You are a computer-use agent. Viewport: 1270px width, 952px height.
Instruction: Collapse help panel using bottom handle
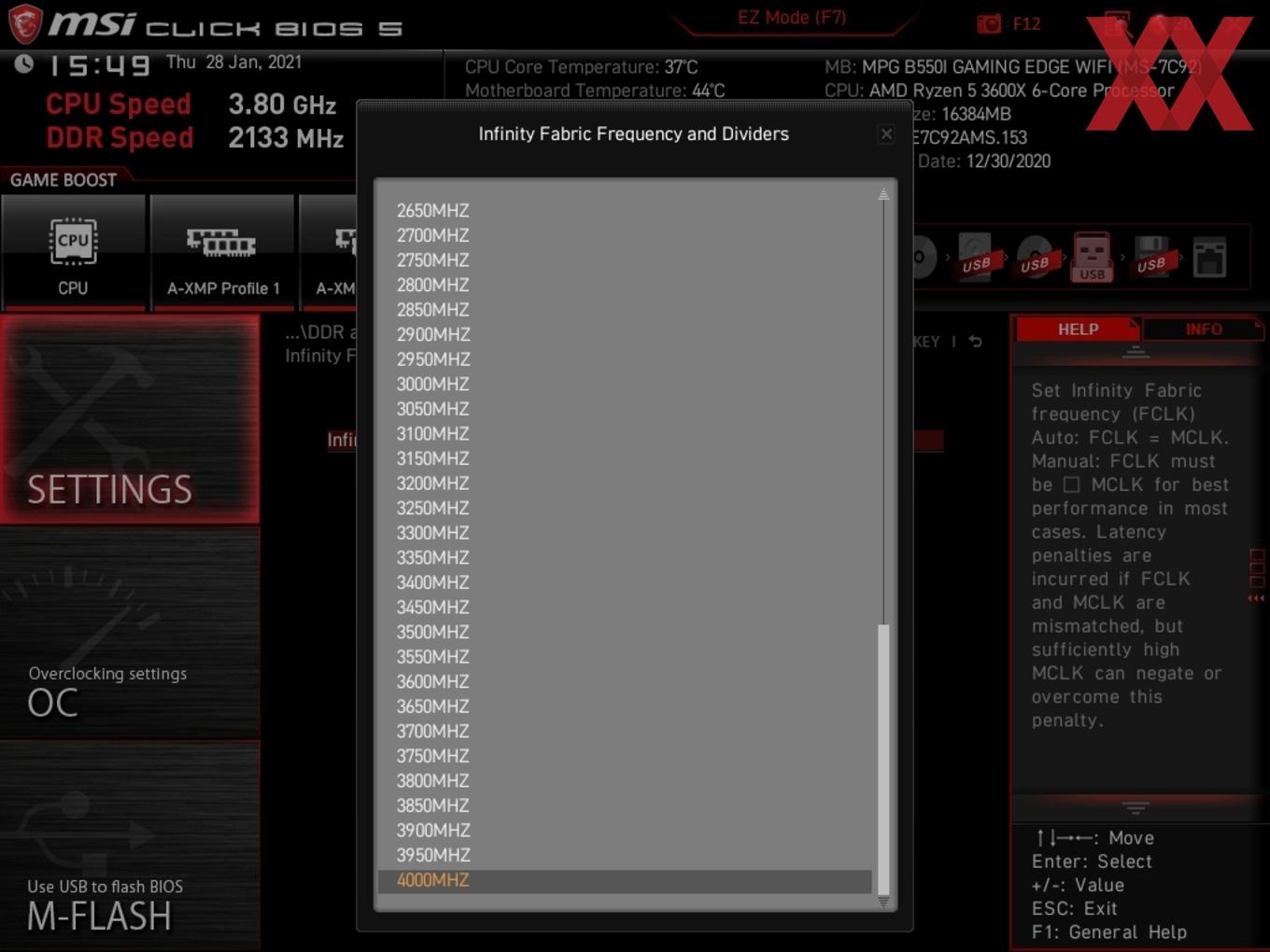click(1136, 807)
